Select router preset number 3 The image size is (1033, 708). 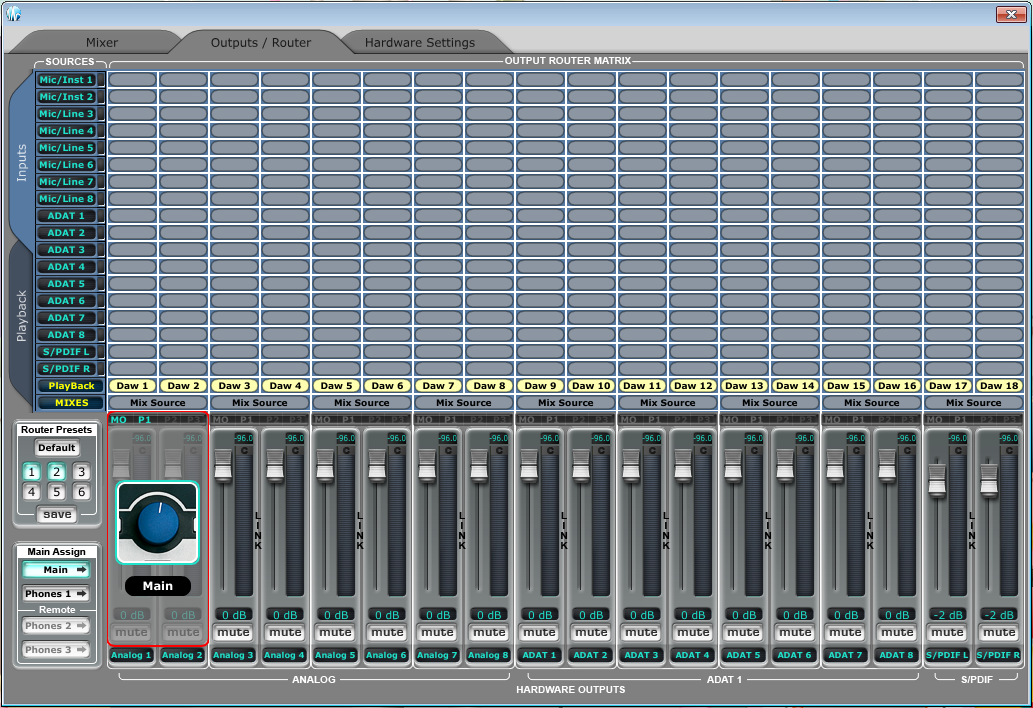point(81,472)
